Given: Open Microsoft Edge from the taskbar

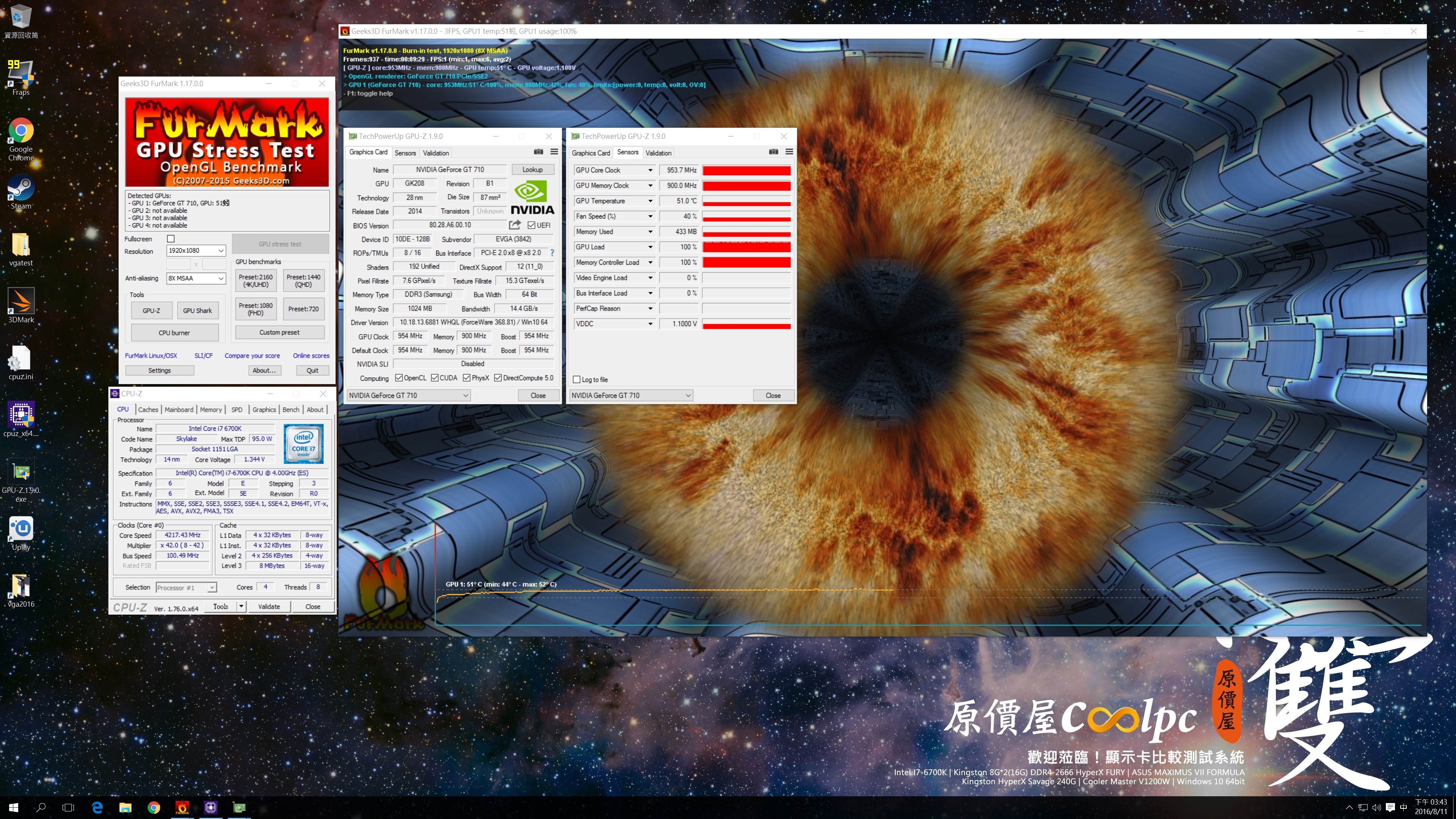Looking at the screenshot, I should click(x=97, y=808).
